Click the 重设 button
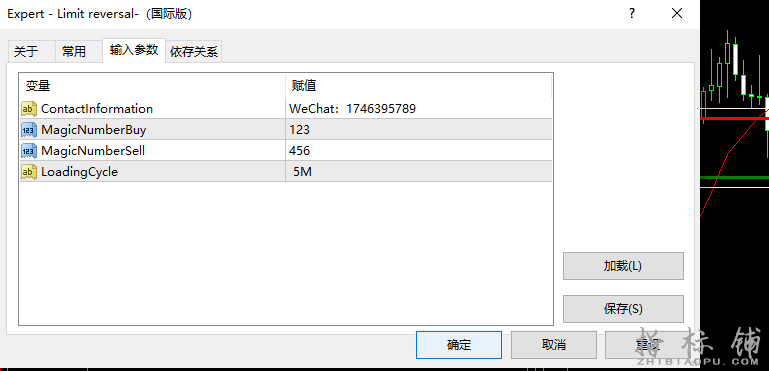The image size is (769, 371). click(648, 345)
